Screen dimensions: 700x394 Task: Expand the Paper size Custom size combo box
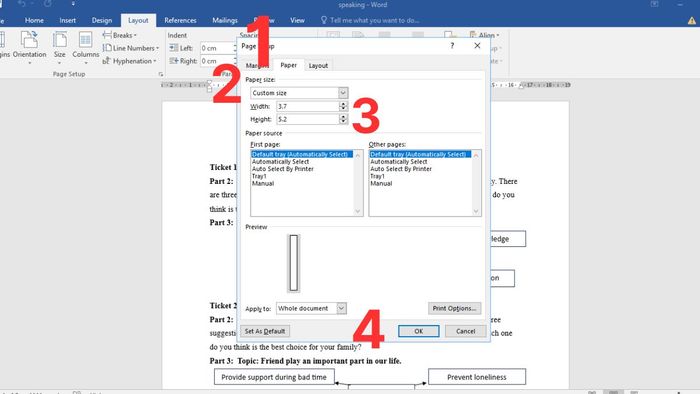pyautogui.click(x=299, y=93)
